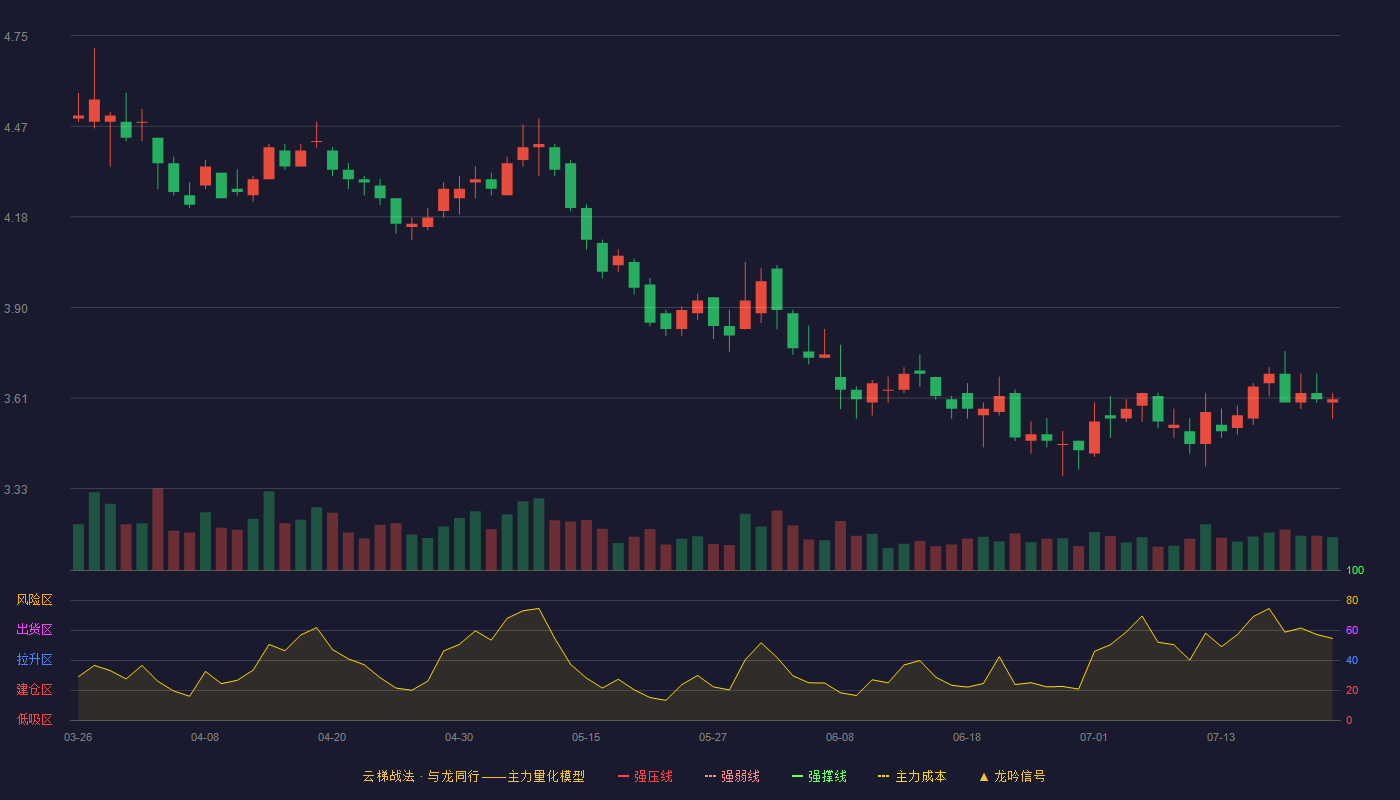This screenshot has width=1400, height=800.
Task: Click the 03-26 date axis label
Action: coord(78,737)
